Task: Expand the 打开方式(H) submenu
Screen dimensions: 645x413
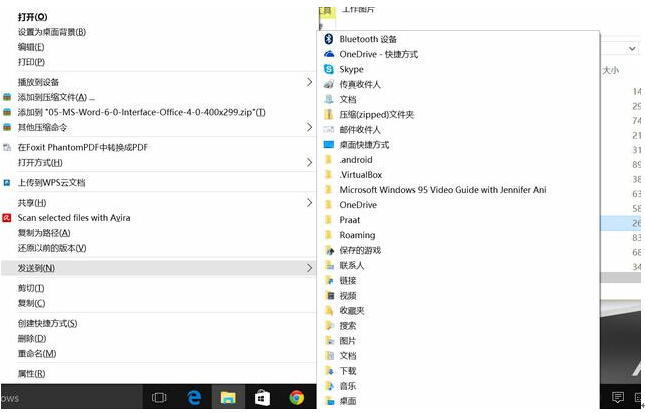Action: coord(309,162)
